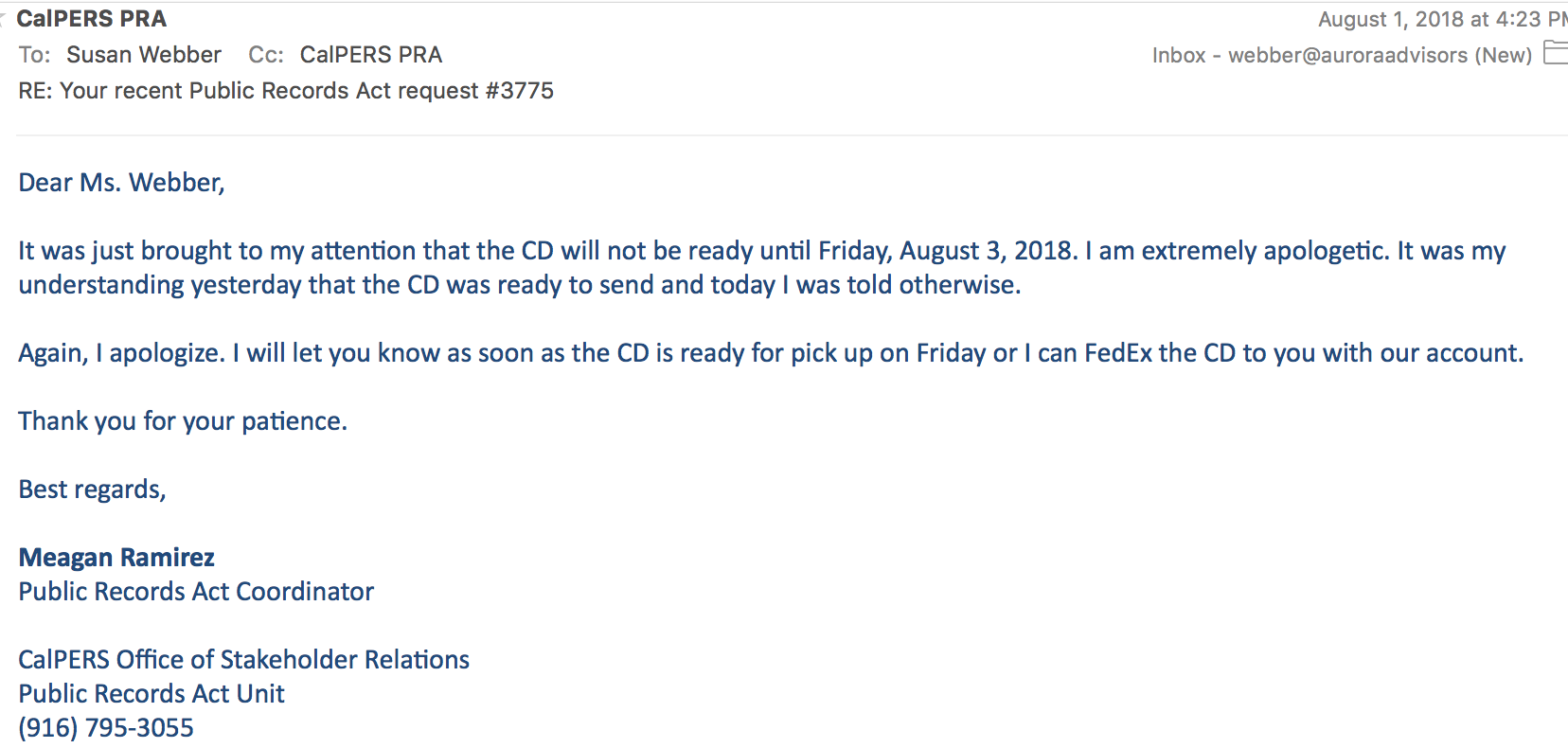The image size is (1568, 748).
Task: Click the 'Cc:' label in header
Action: [x=266, y=55]
